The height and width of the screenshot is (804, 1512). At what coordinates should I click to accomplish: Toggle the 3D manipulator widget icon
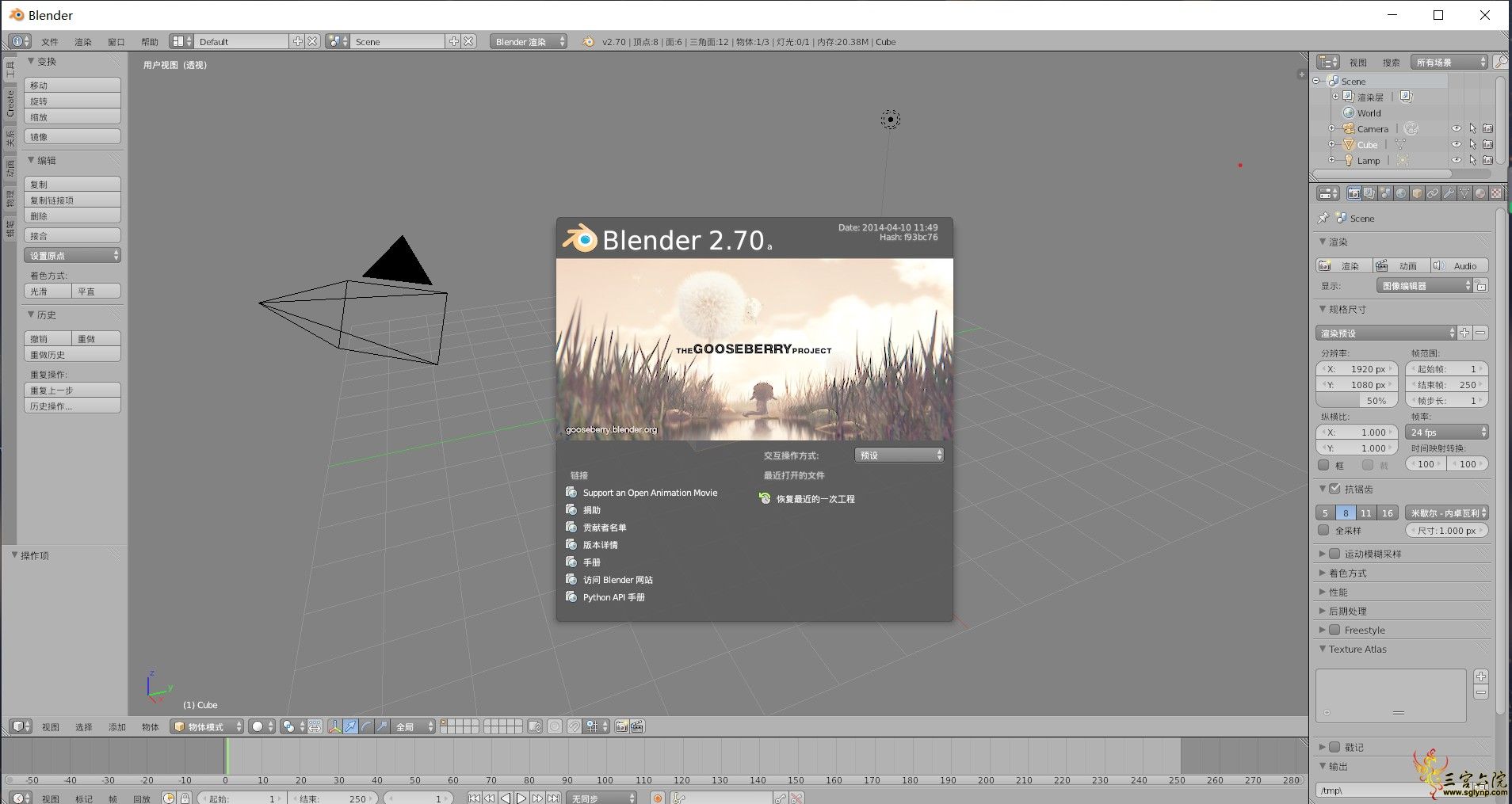click(334, 726)
